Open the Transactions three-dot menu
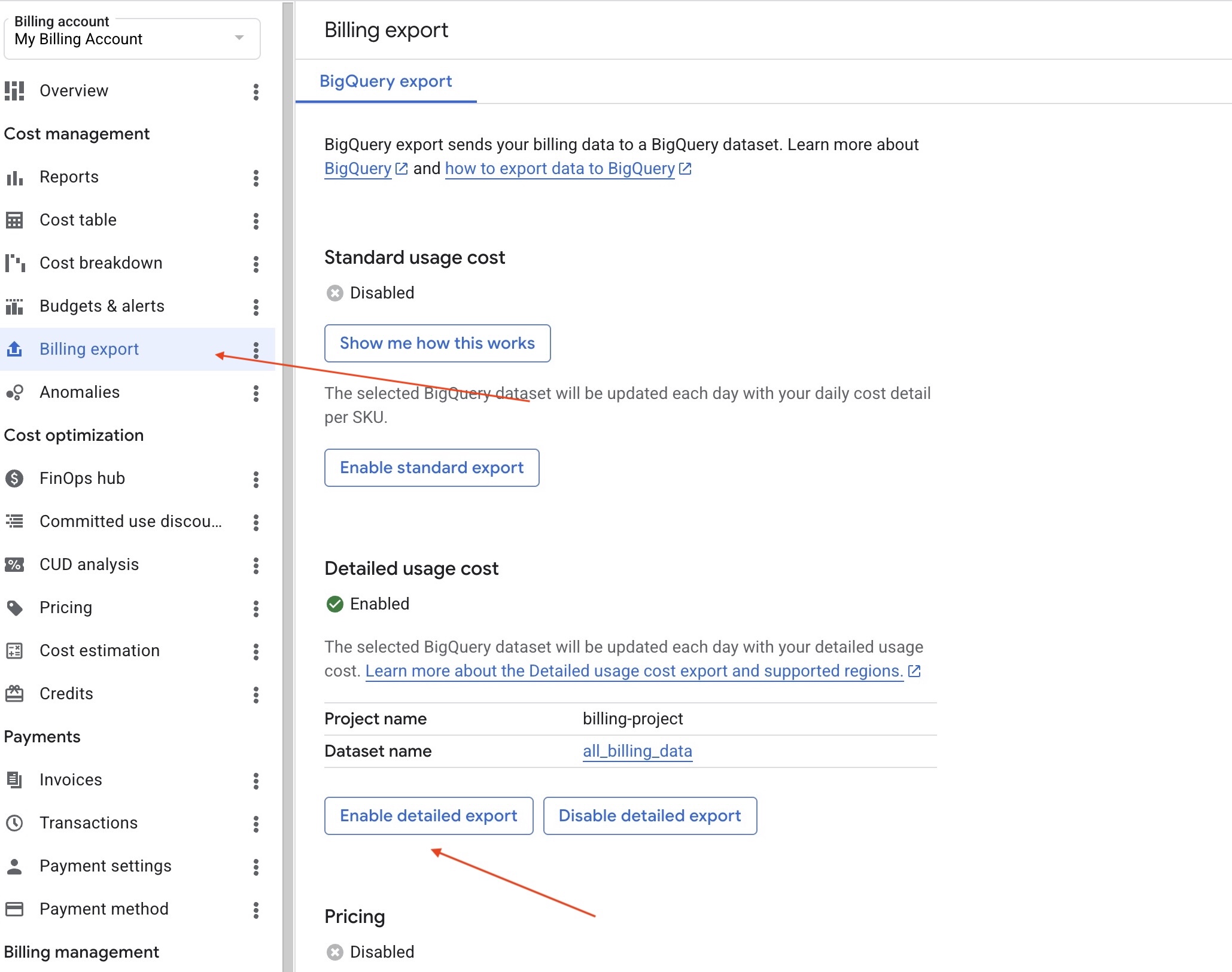The height and width of the screenshot is (972, 1232). coord(256,824)
